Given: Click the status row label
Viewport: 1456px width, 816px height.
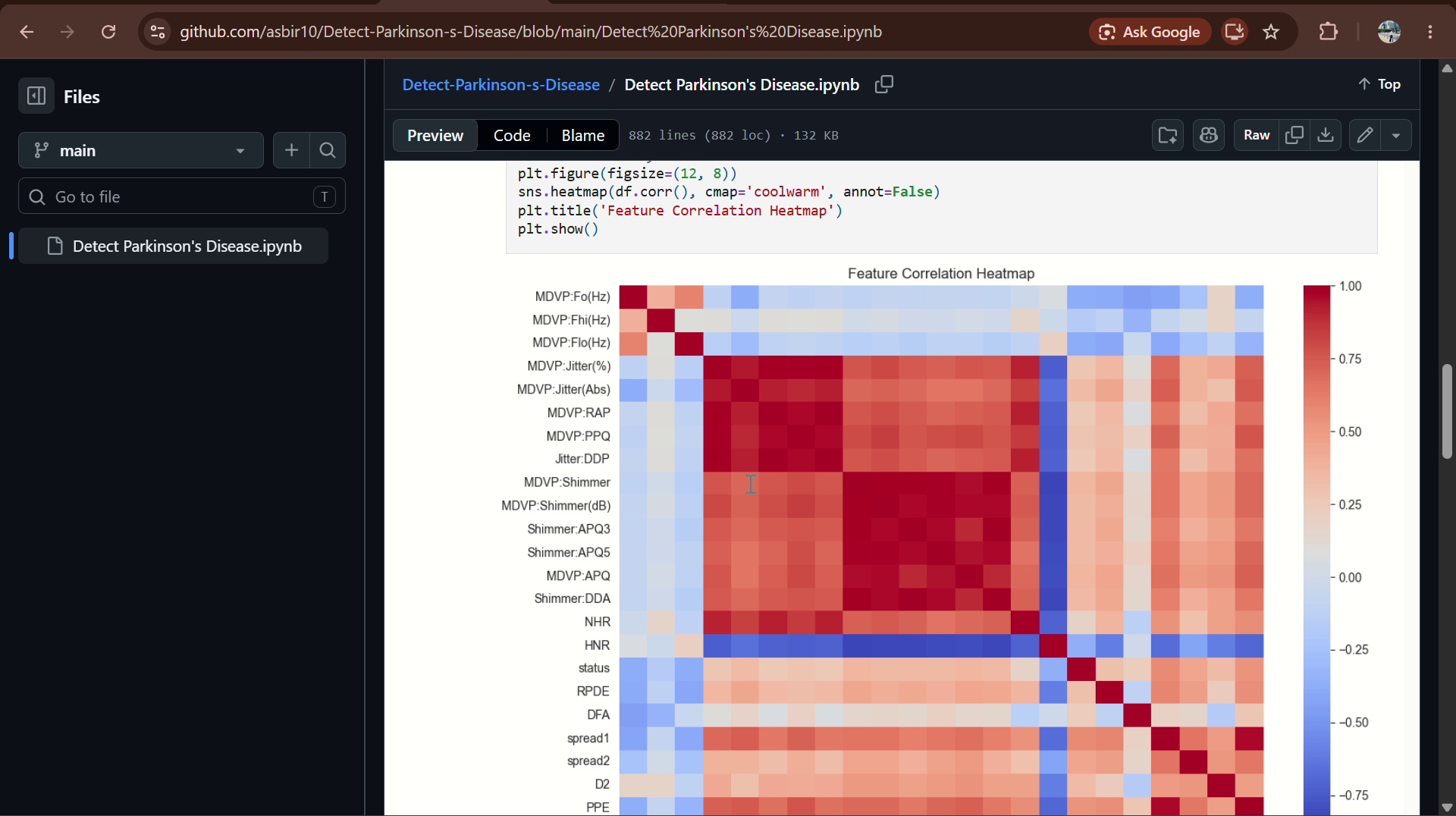Looking at the screenshot, I should pyautogui.click(x=594, y=668).
